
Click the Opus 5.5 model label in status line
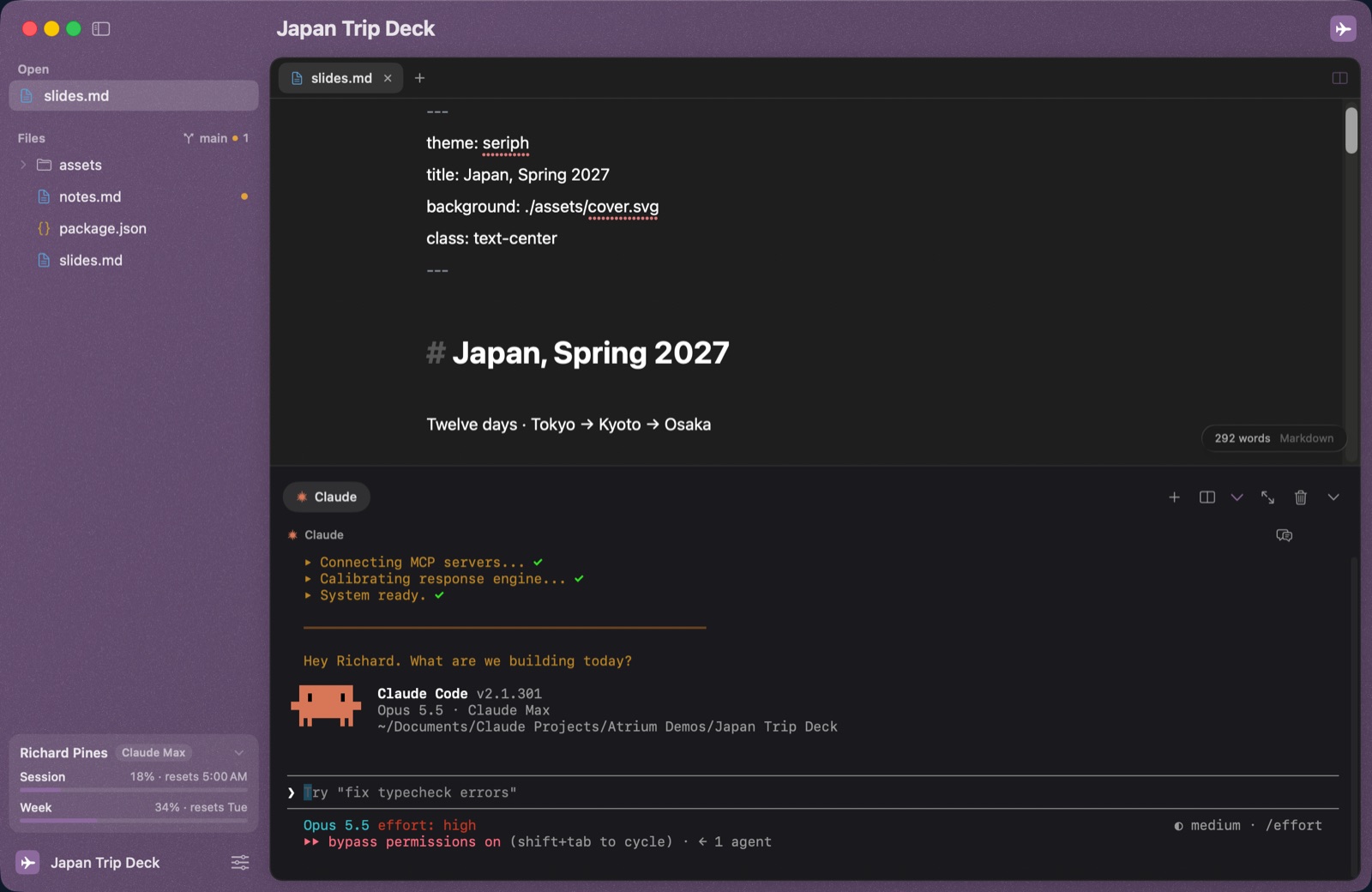click(336, 825)
